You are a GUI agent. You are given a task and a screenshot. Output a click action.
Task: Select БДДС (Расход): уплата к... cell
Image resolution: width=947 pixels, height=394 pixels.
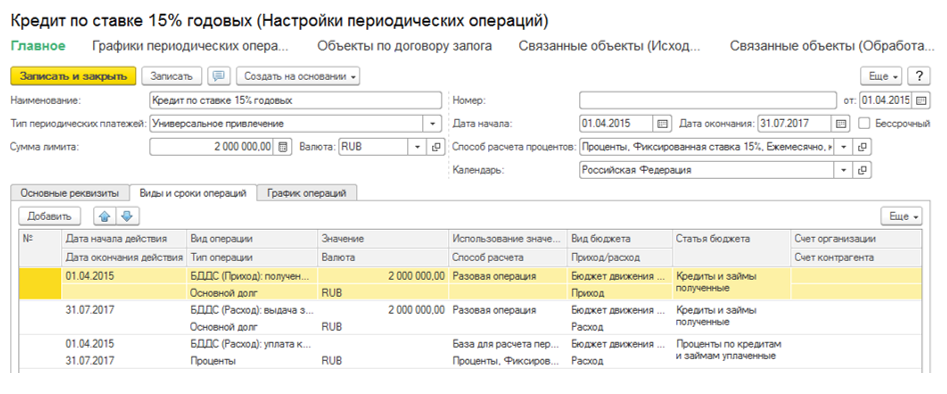[x=252, y=344]
